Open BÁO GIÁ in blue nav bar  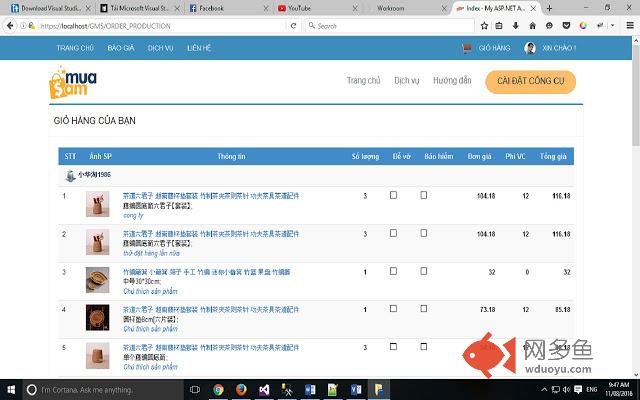121,48
